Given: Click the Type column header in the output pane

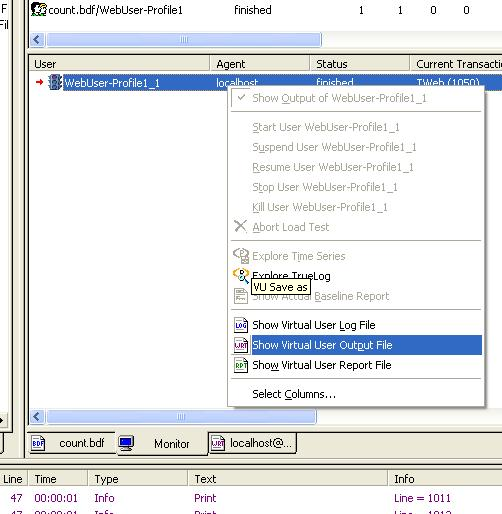Looking at the screenshot, I should click(138, 479).
